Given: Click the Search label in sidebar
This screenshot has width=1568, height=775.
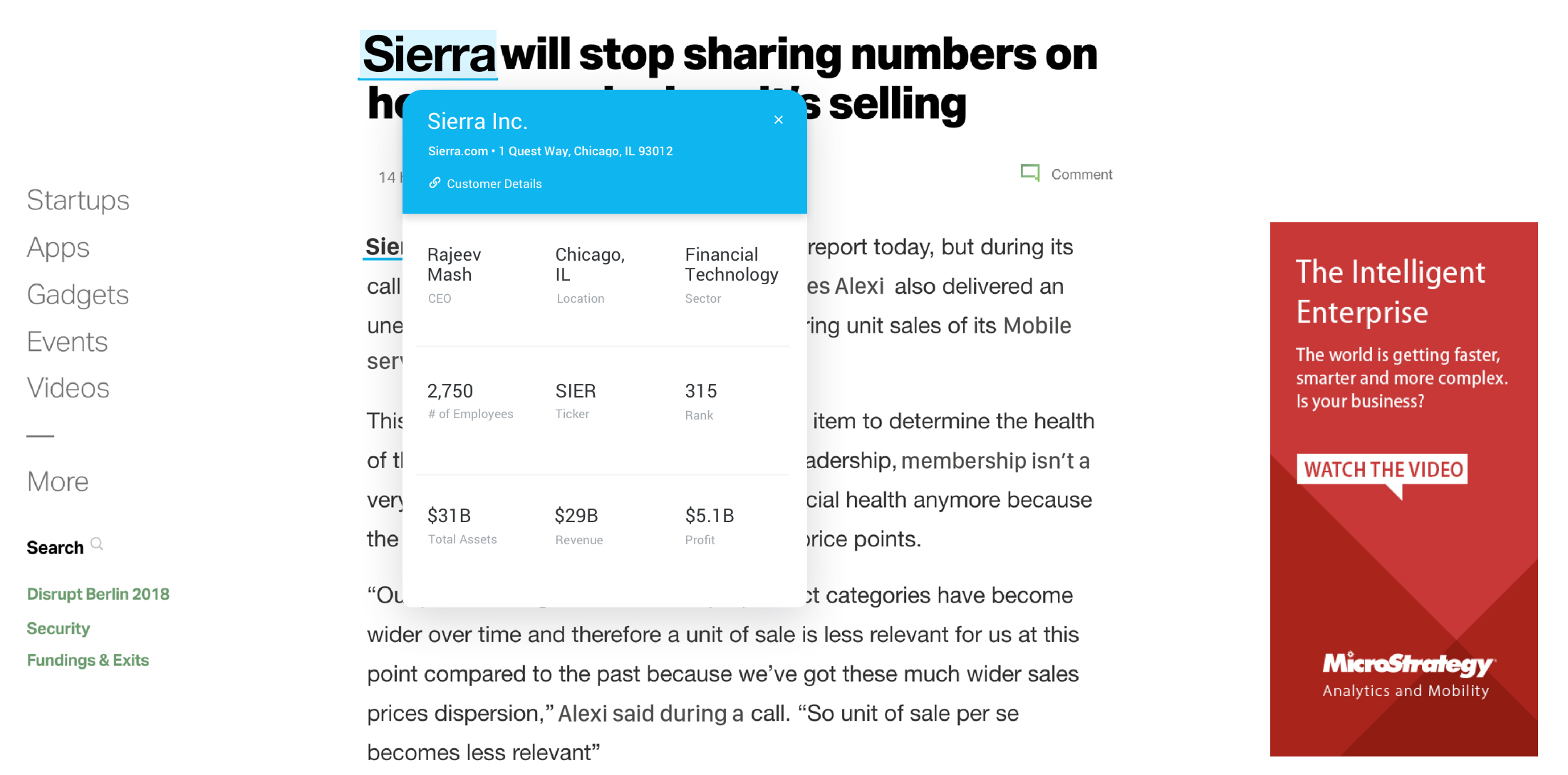Looking at the screenshot, I should (x=55, y=548).
